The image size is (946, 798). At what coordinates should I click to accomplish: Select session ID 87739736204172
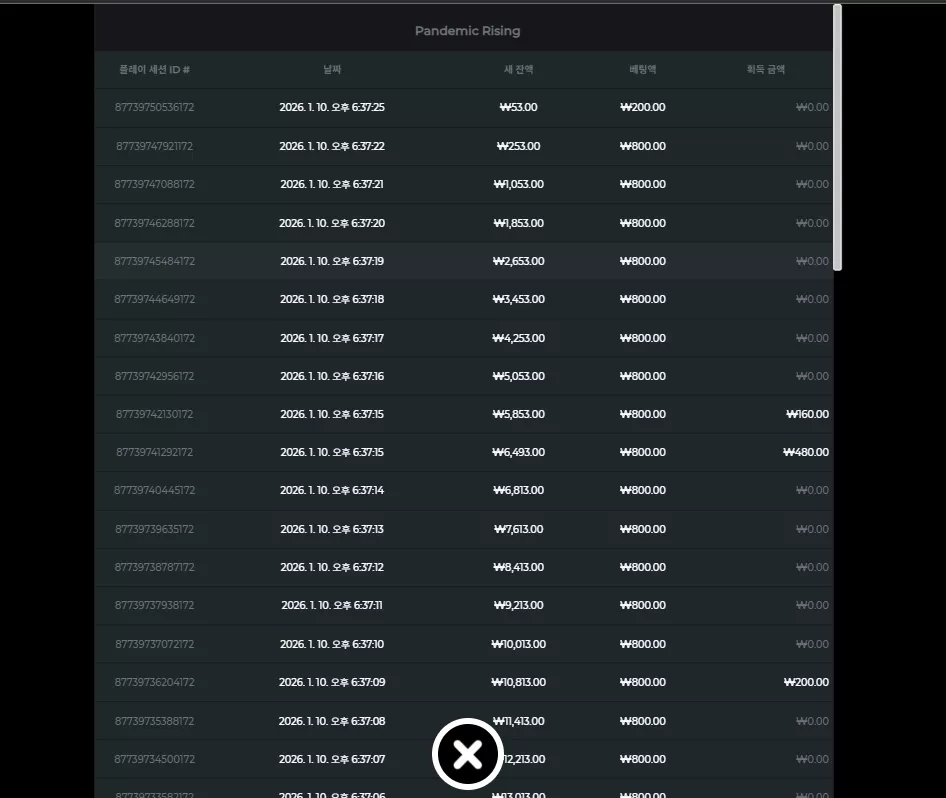154,682
